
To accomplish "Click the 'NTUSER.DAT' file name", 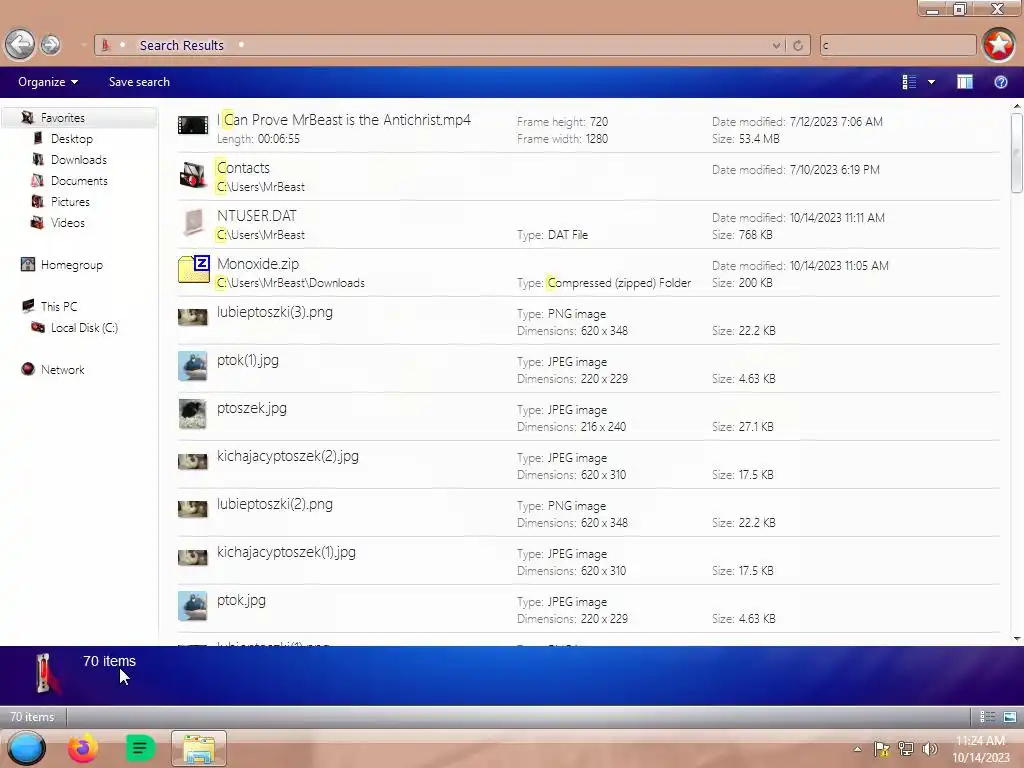I will tap(257, 216).
